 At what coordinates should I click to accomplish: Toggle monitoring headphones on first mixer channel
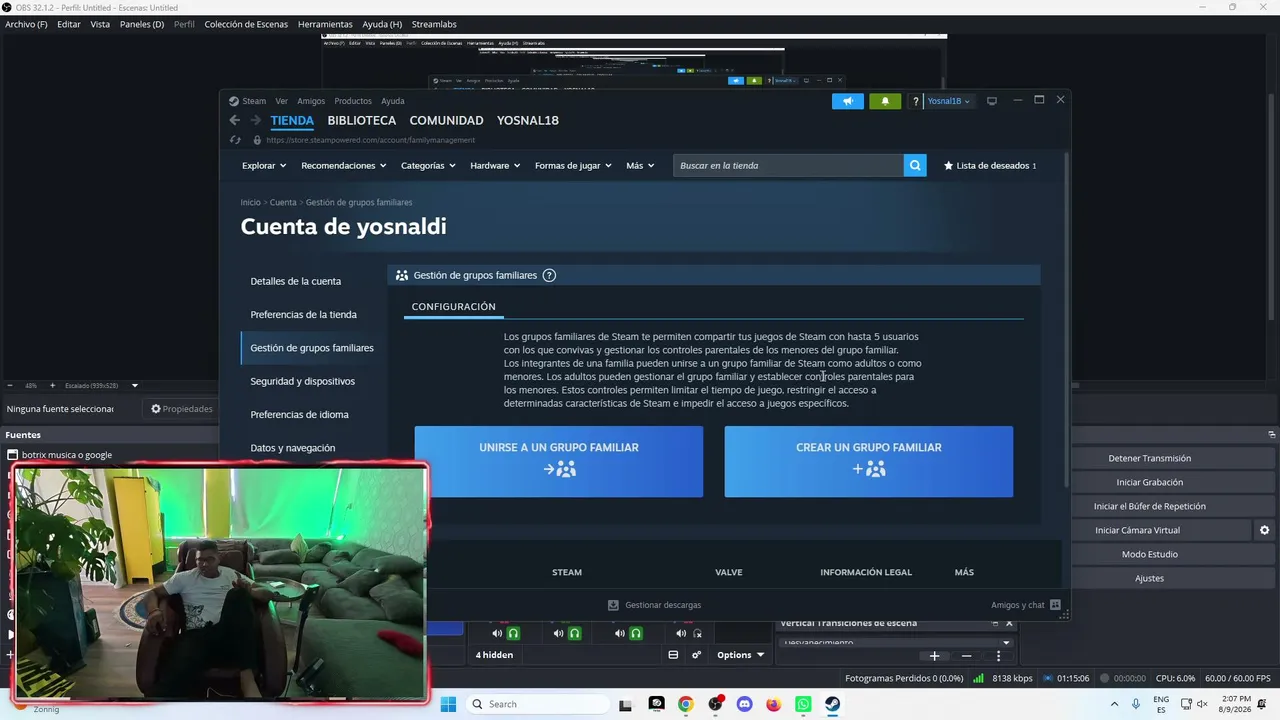coord(514,633)
